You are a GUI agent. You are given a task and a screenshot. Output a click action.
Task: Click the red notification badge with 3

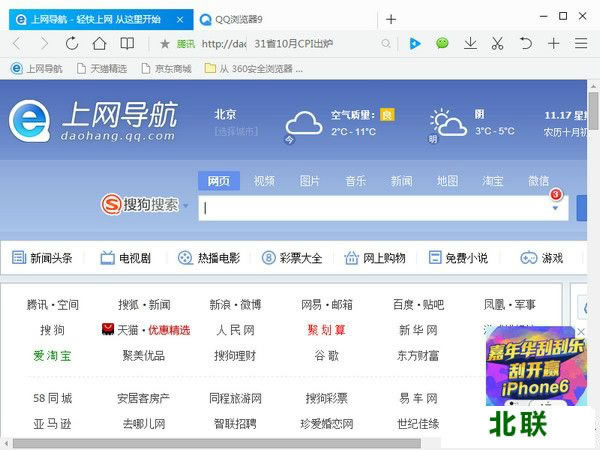pyautogui.click(x=556, y=194)
